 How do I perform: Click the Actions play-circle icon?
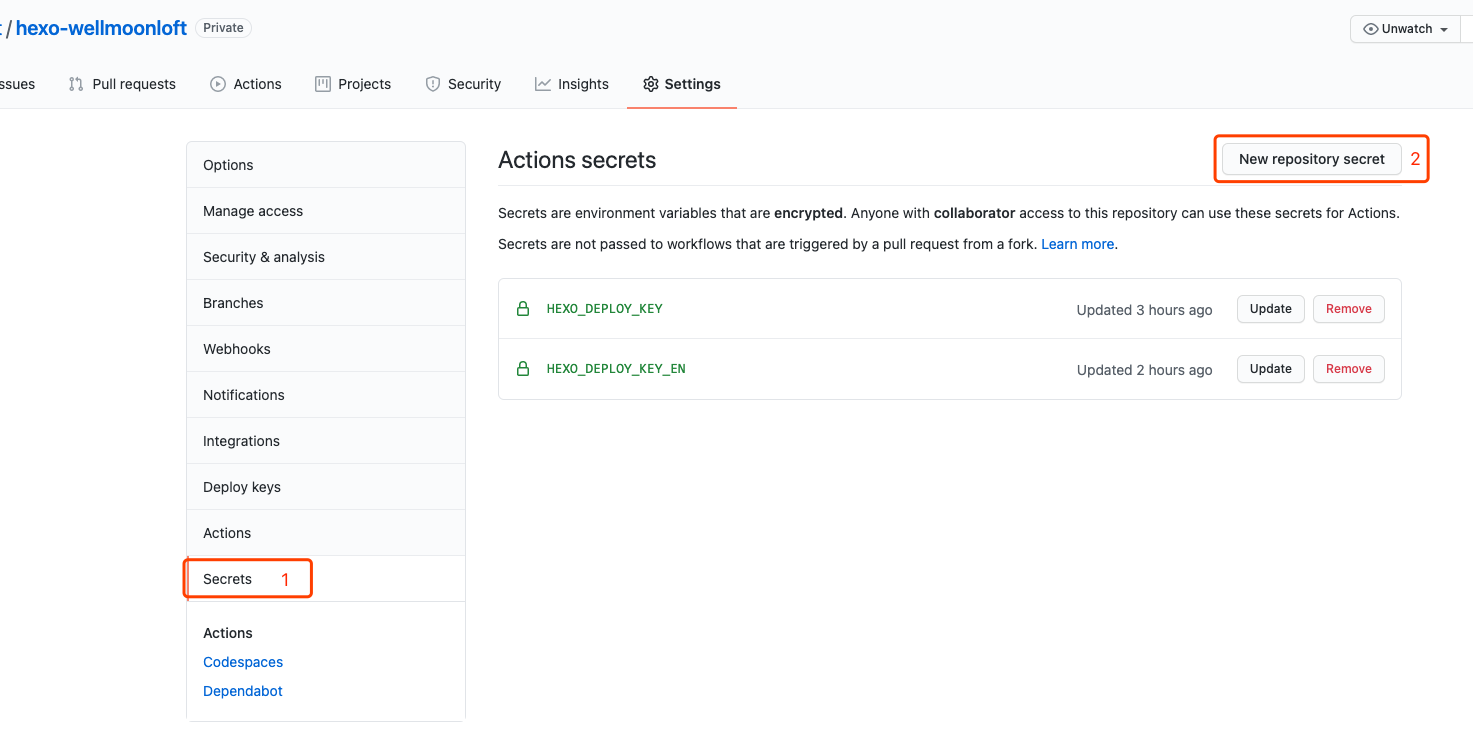click(218, 84)
